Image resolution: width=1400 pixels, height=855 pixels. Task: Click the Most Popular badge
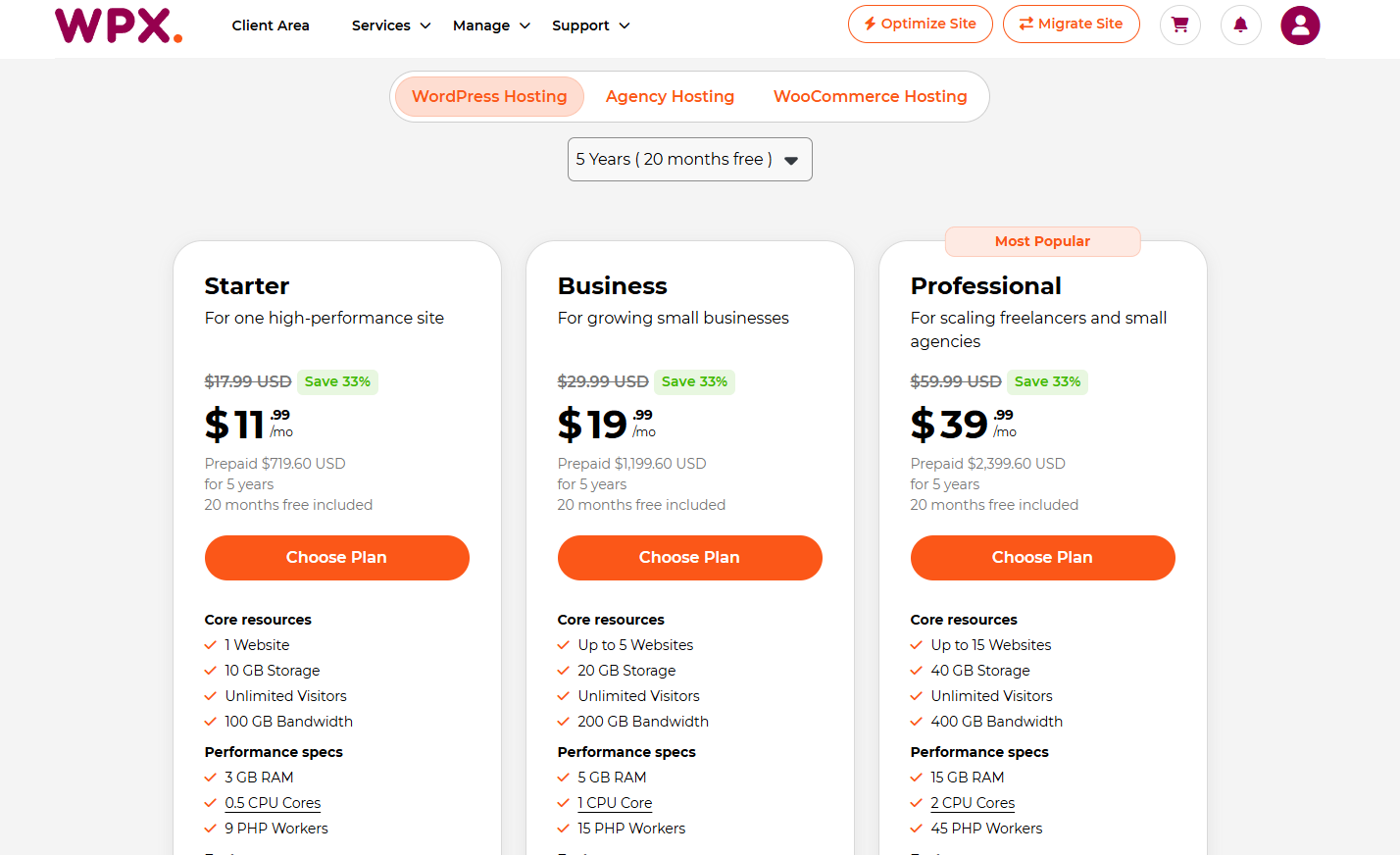point(1043,241)
